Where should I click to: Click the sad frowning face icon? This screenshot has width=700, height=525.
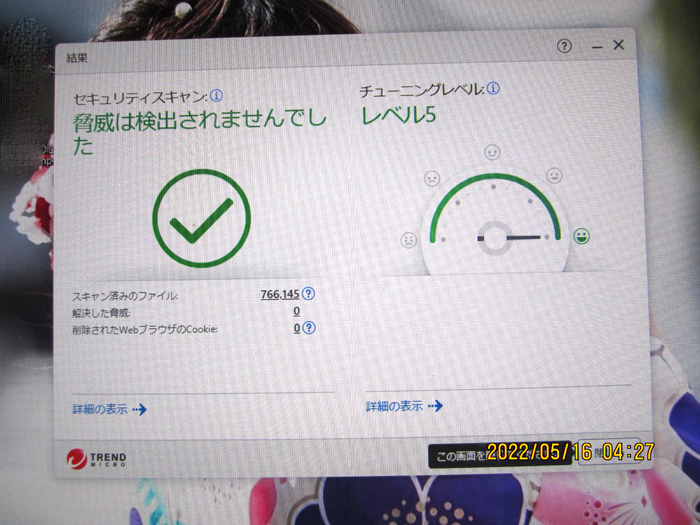[x=431, y=178]
